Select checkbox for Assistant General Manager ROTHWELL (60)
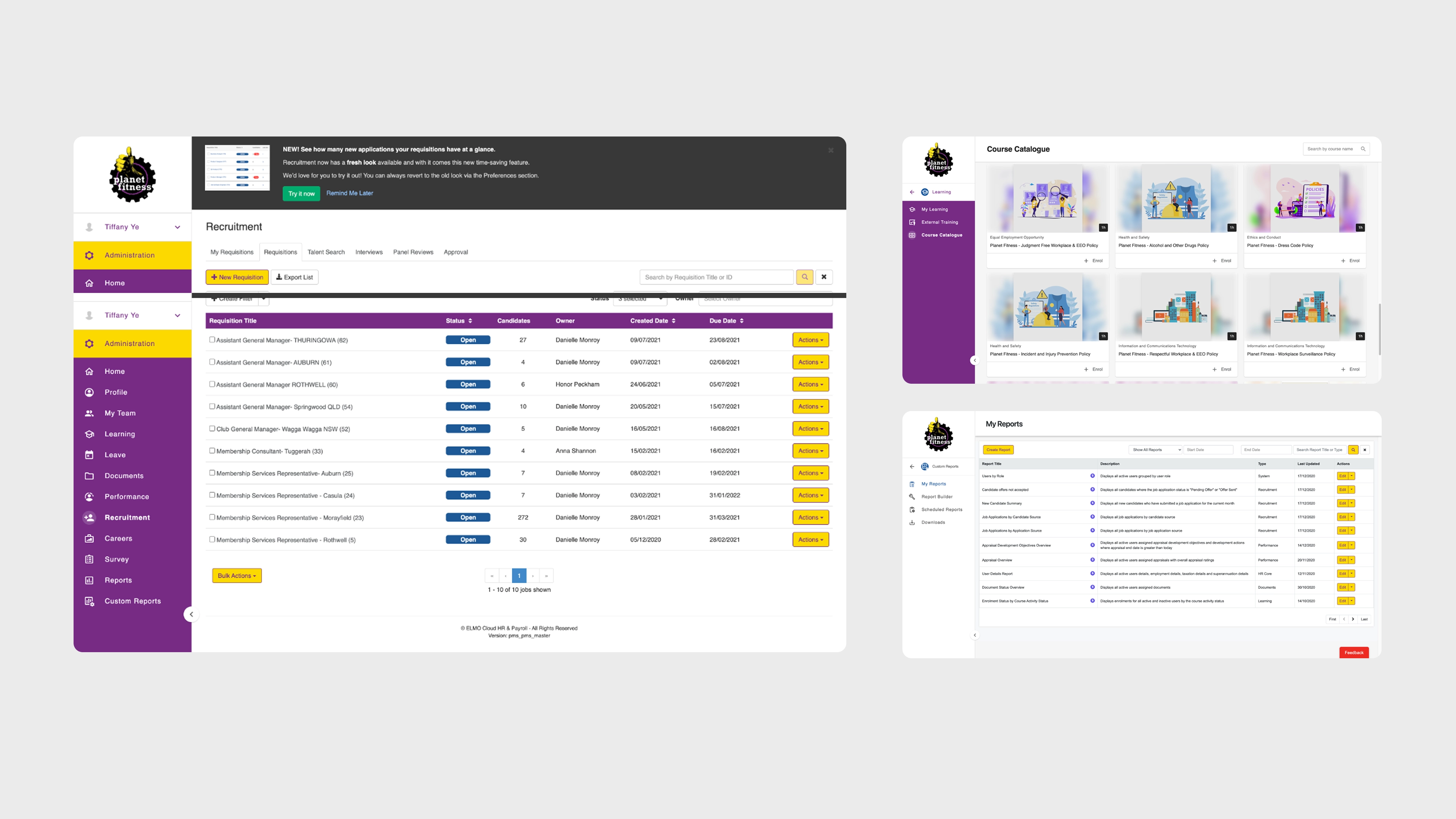The width and height of the screenshot is (1456, 819). coord(212,384)
